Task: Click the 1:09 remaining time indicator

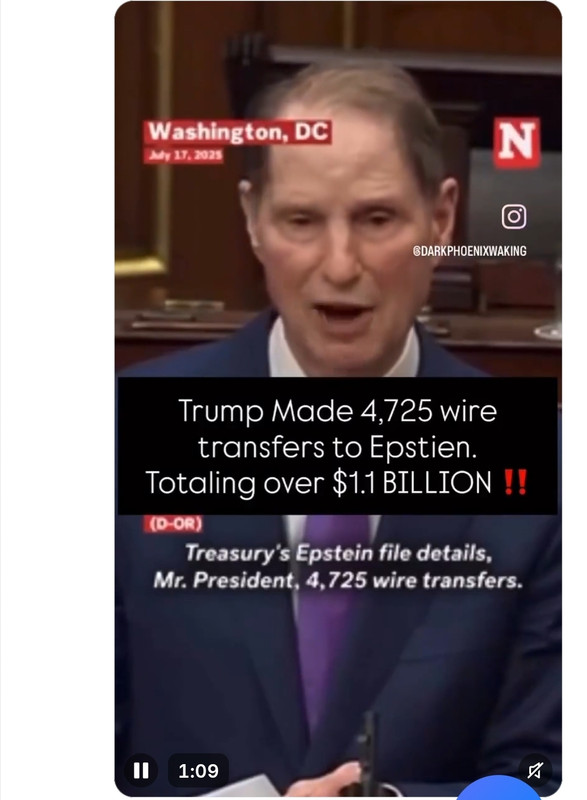Action: coord(198,770)
